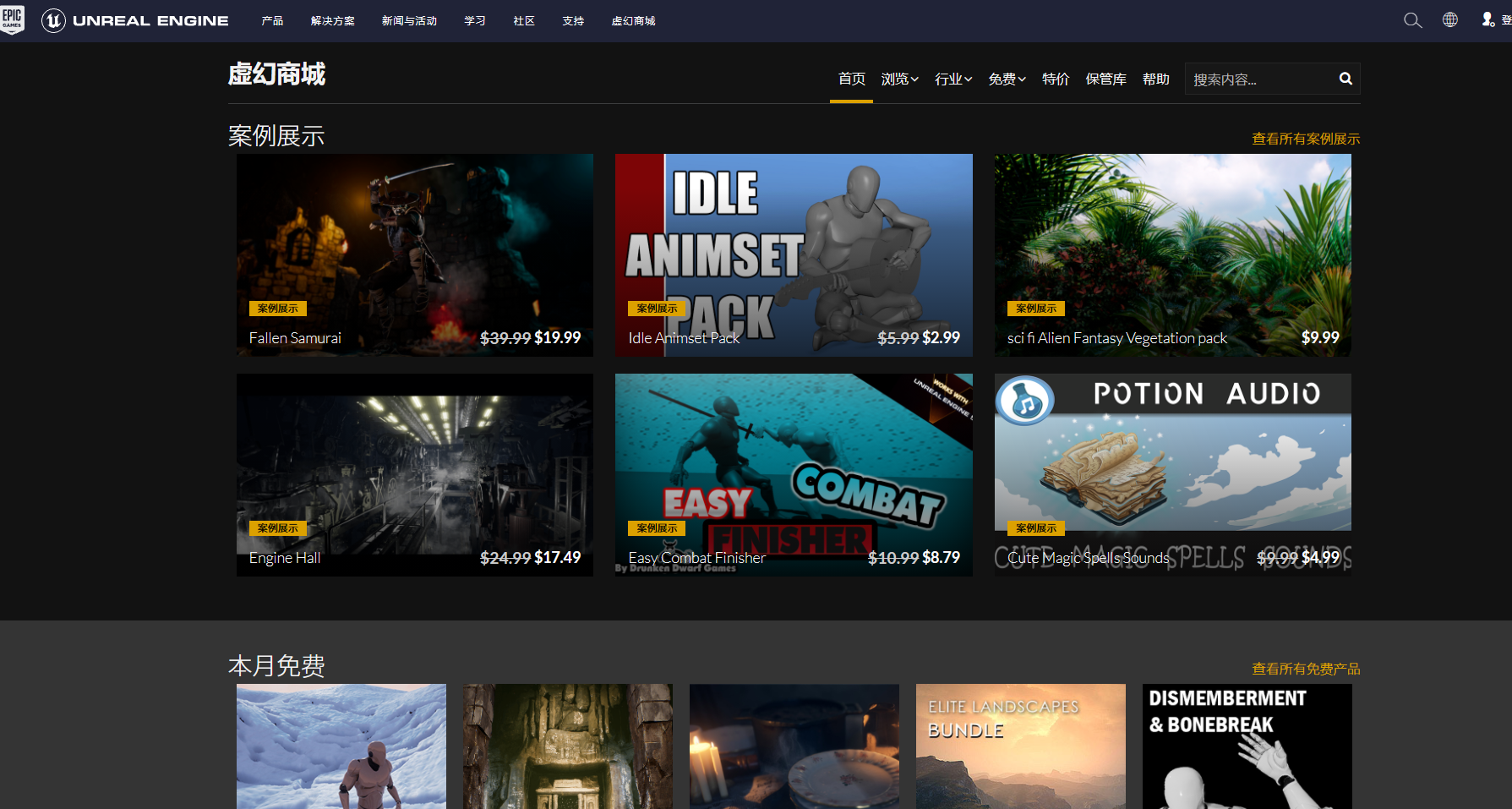
Task: Open the 产品 top menu
Action: 272,21
